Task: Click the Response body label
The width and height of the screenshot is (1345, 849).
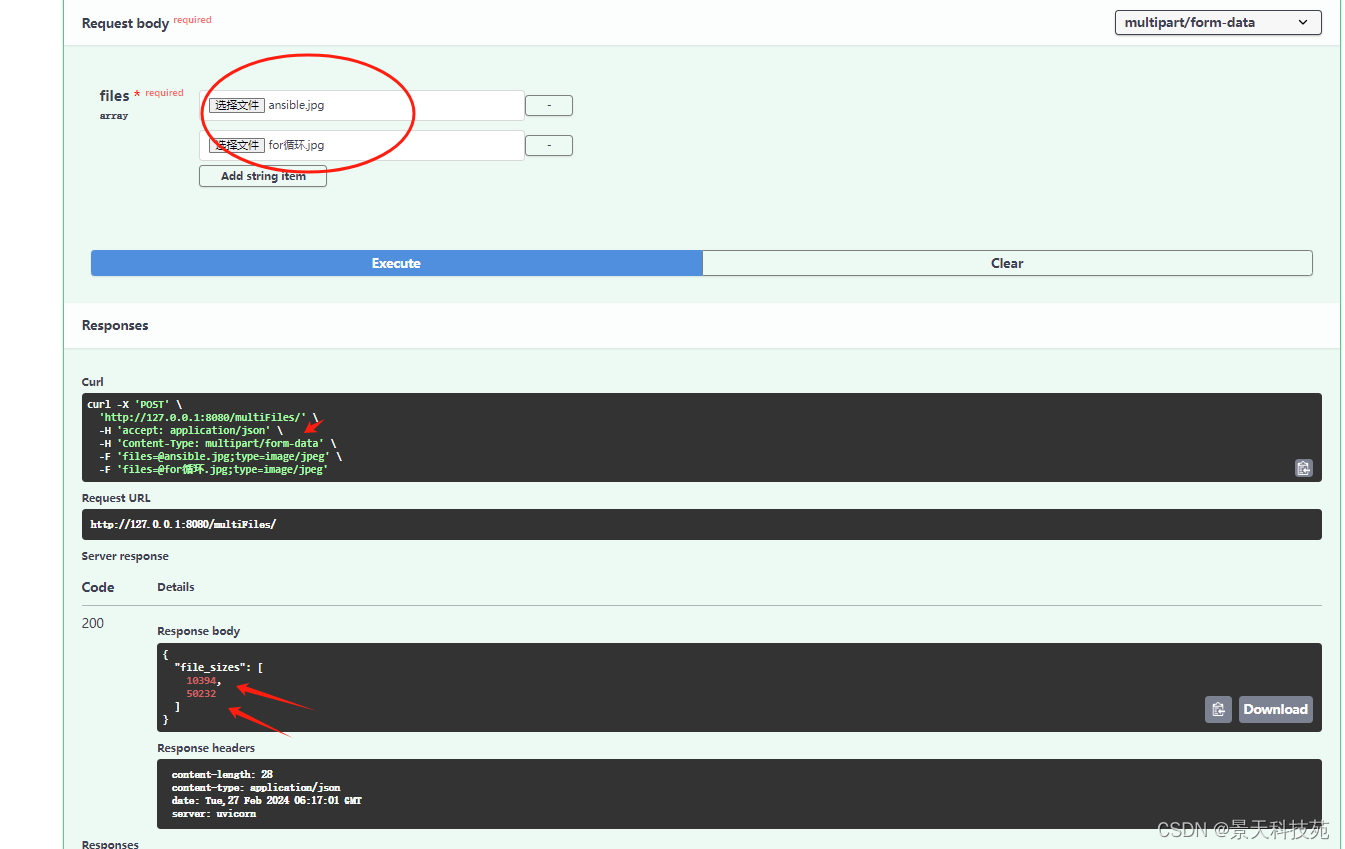Action: 199,631
